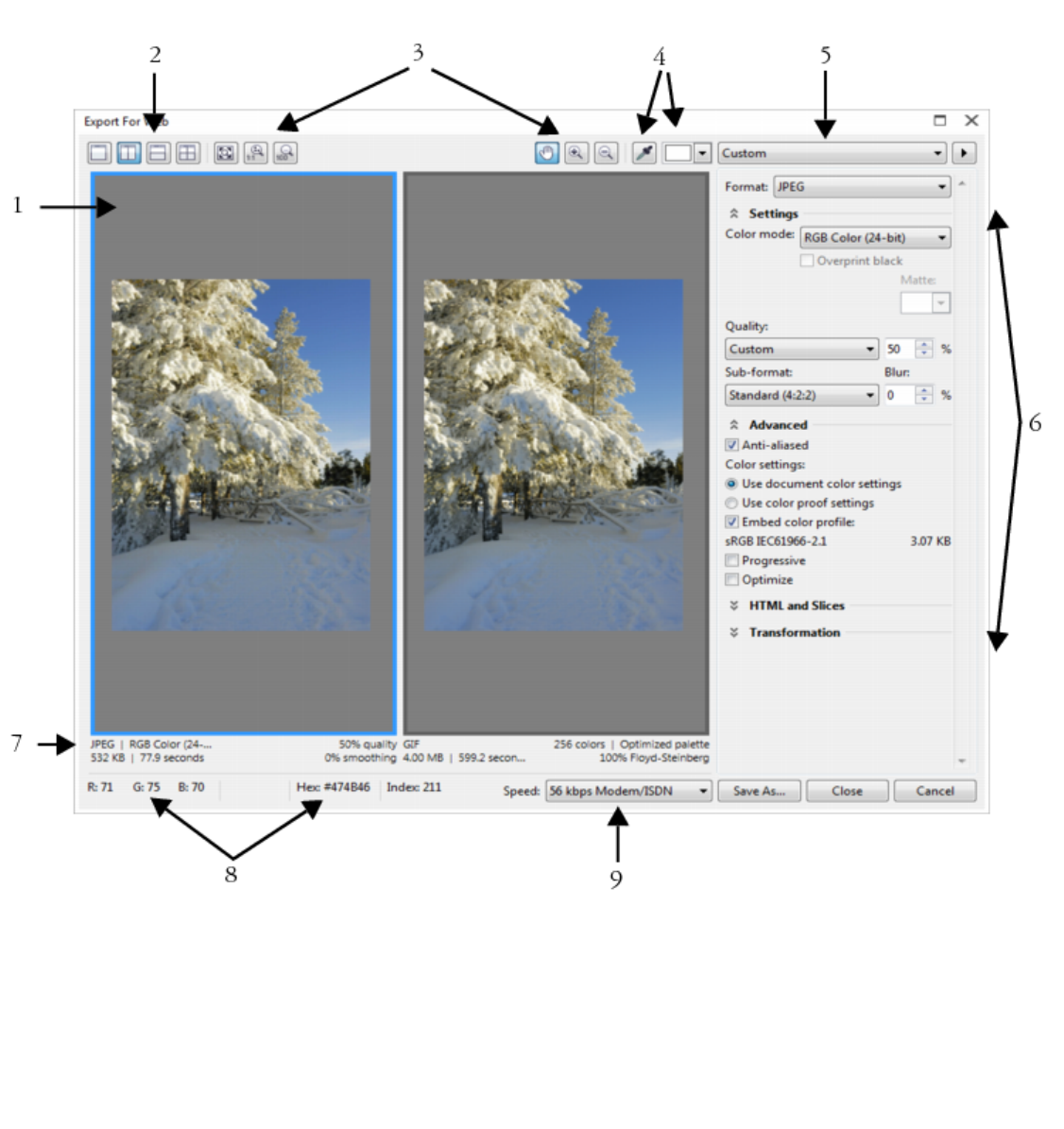Click the Index: 211 readout
The image size is (1064, 1129).
(x=414, y=787)
